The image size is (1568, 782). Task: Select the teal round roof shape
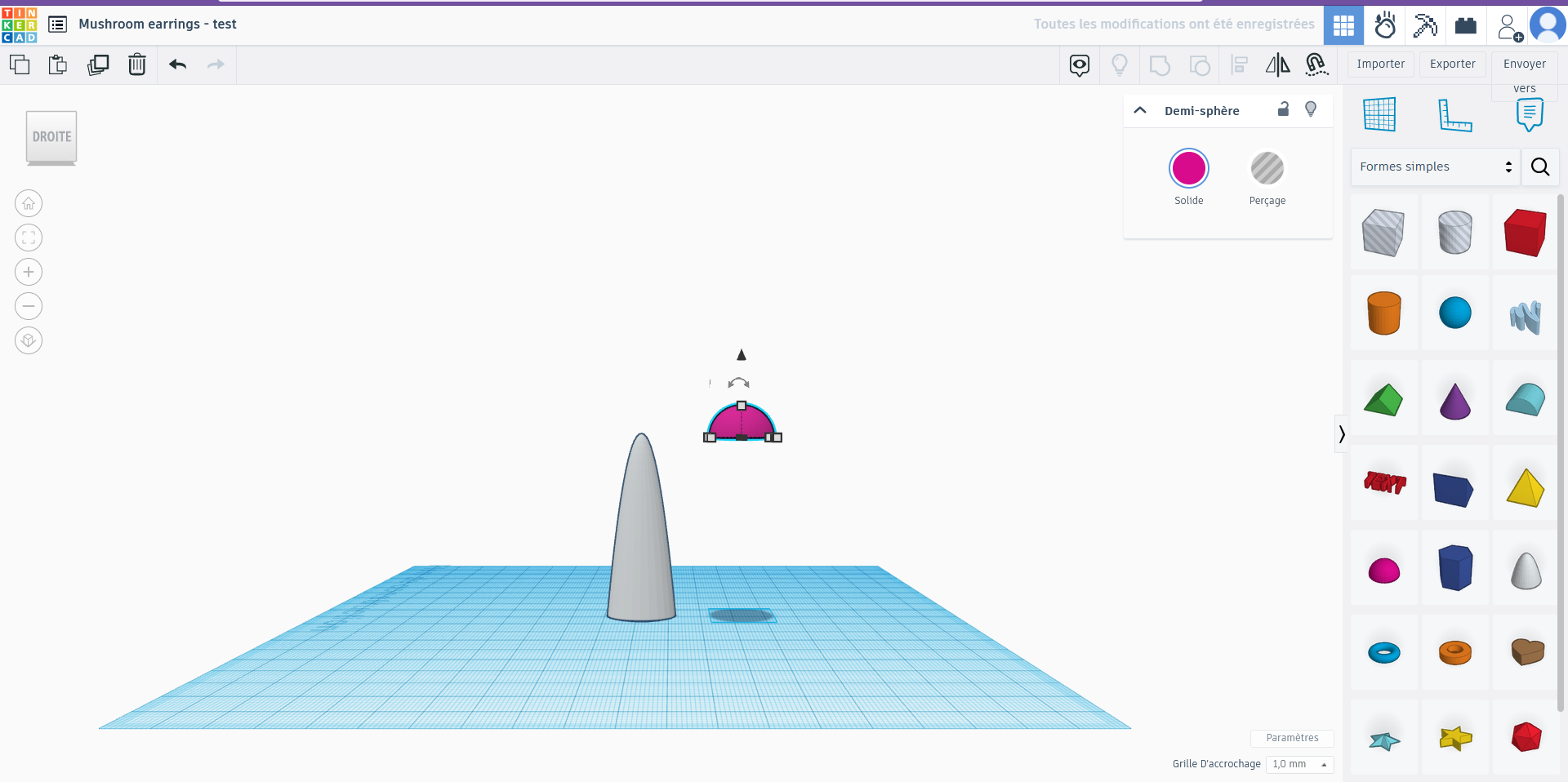(1526, 400)
